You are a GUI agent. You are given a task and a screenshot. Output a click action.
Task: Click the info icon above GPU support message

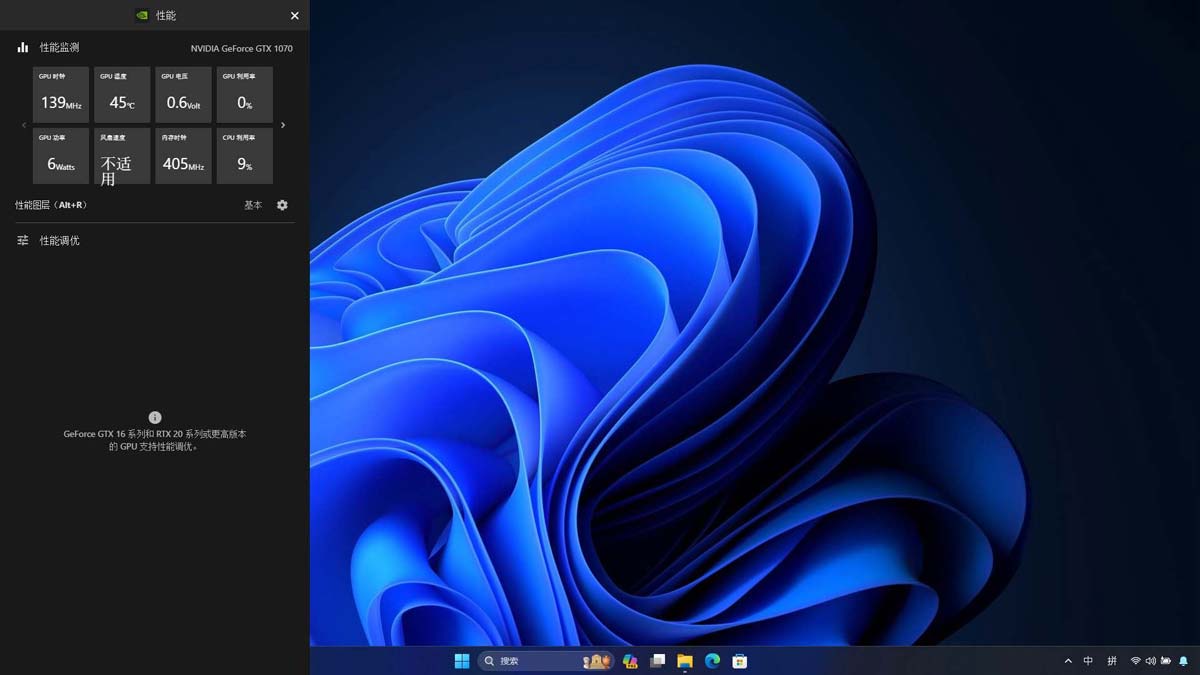(155, 417)
